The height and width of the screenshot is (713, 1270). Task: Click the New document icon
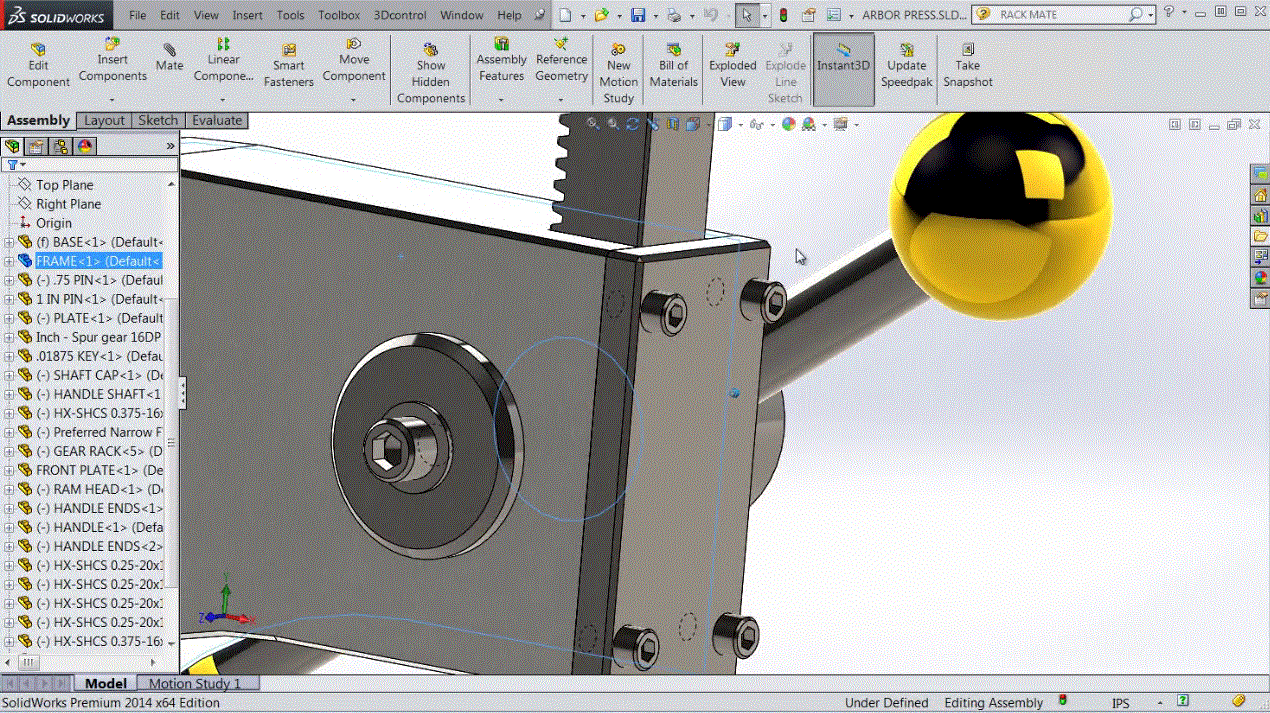point(566,15)
